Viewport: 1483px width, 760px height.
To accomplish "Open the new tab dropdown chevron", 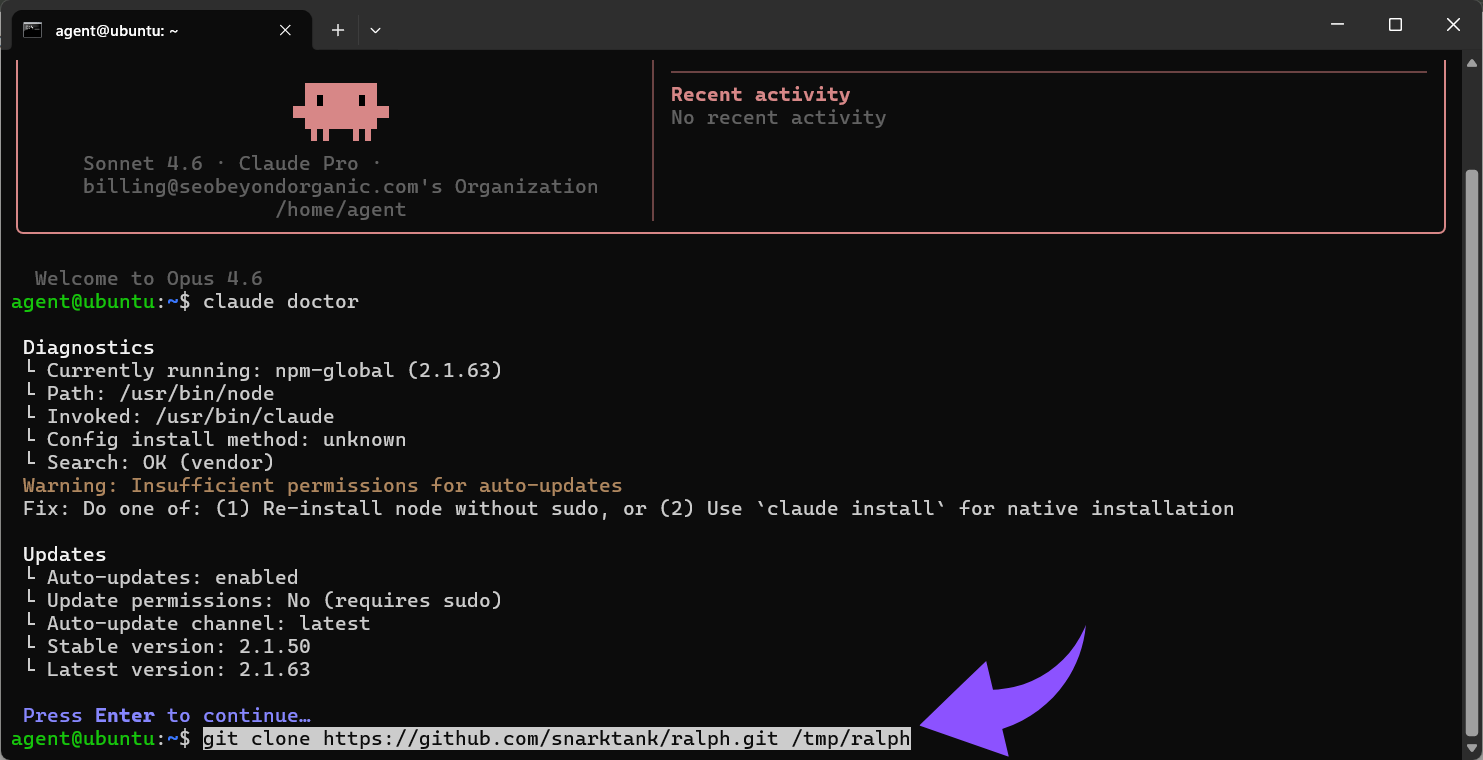I will (375, 30).
